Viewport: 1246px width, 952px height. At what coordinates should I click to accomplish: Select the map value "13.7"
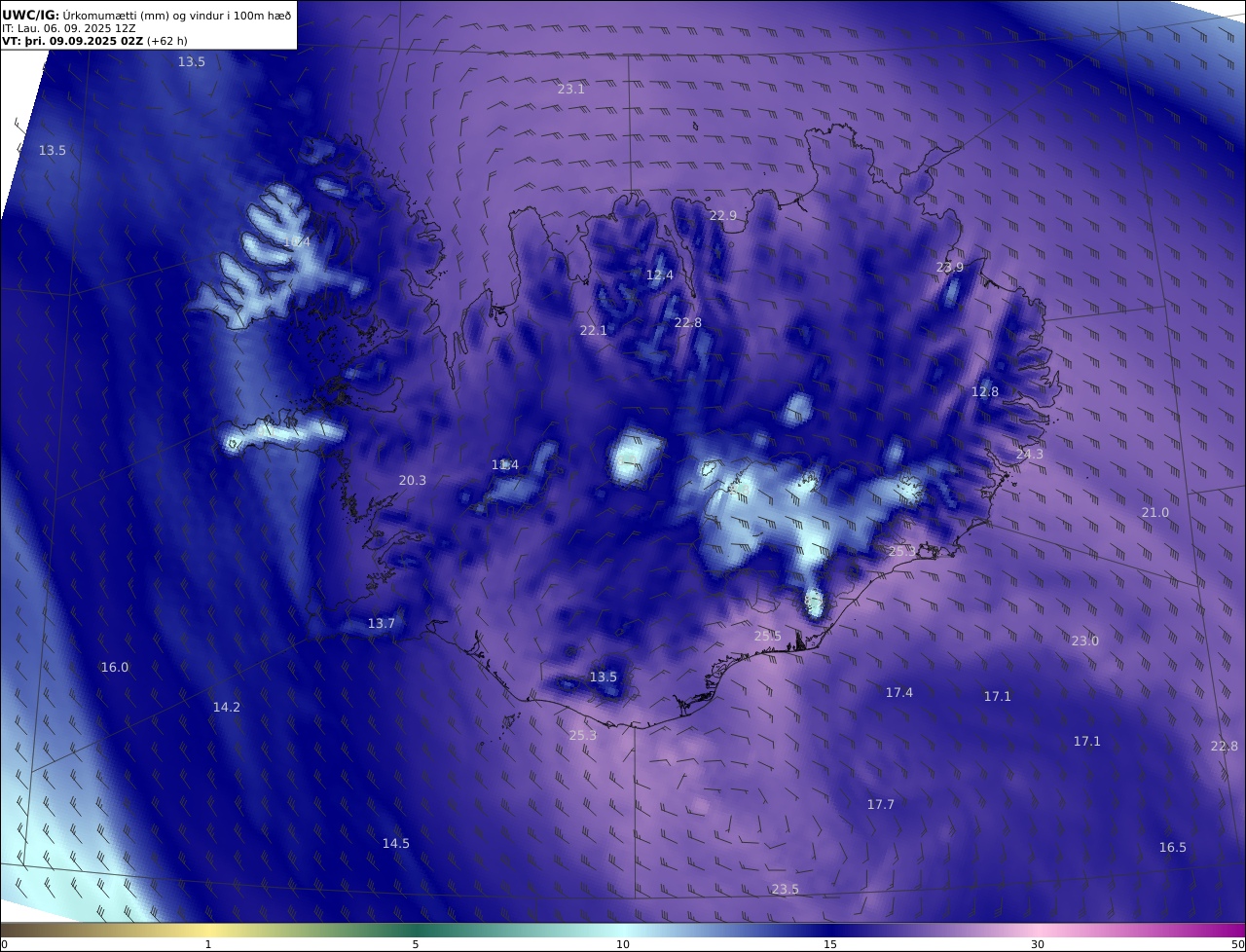[x=382, y=623]
